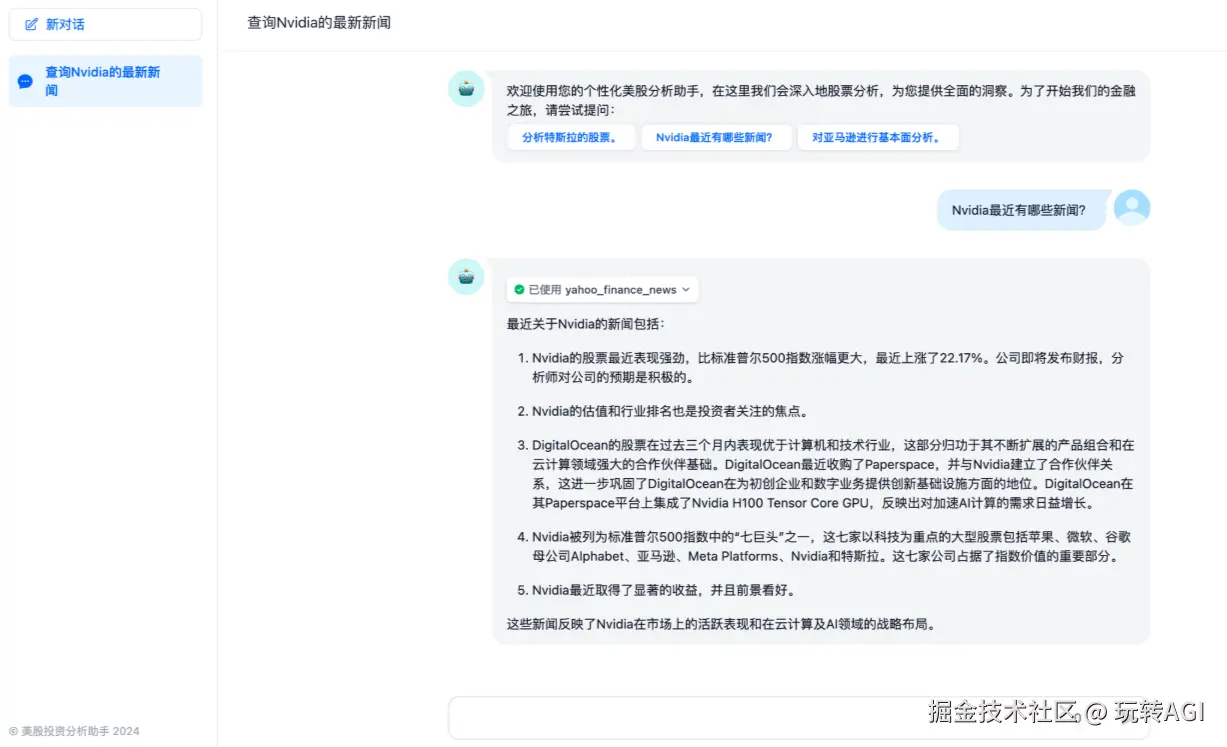Click news item 1 about 上涨了22.17%

point(827,367)
